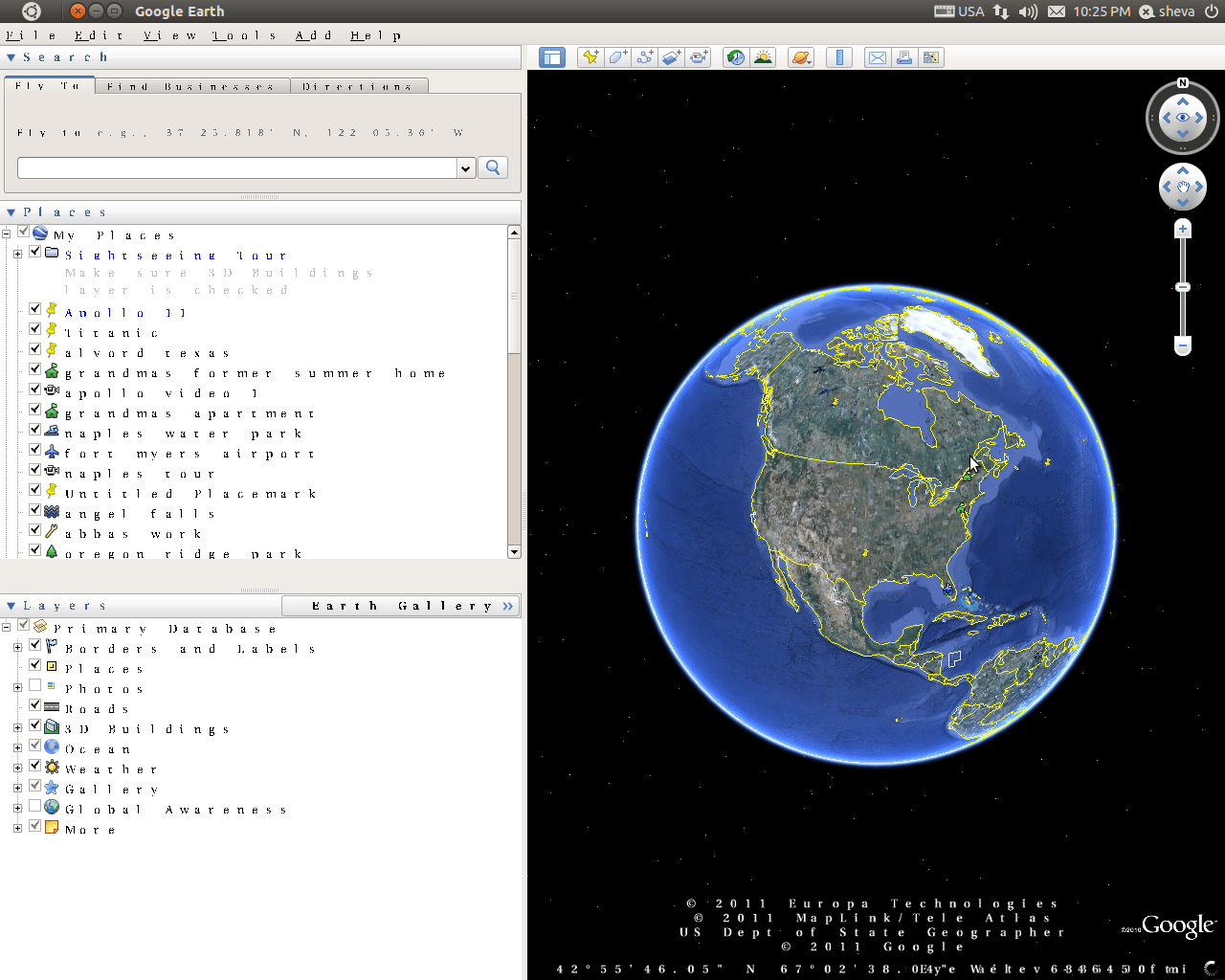Add a polygon with the toolbar tool
Viewport: 1225px width, 980px height.
tap(617, 57)
